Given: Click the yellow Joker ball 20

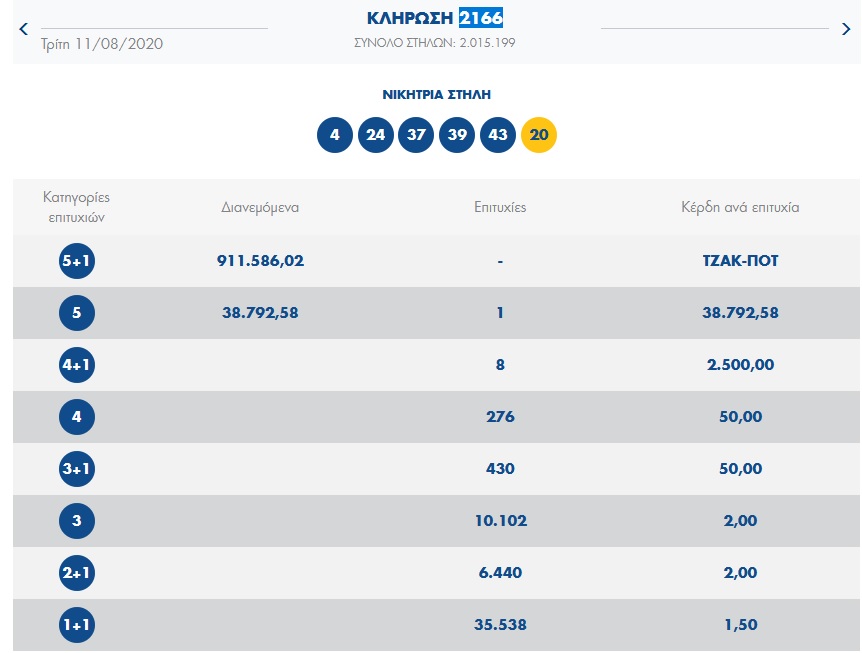Looking at the screenshot, I should pos(539,135).
